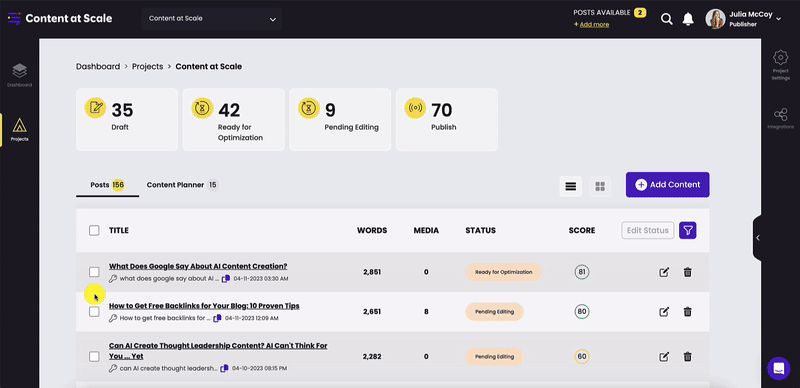This screenshot has width=800, height=388.
Task: Switch to the Posts tab
Action: pyautogui.click(x=107, y=185)
